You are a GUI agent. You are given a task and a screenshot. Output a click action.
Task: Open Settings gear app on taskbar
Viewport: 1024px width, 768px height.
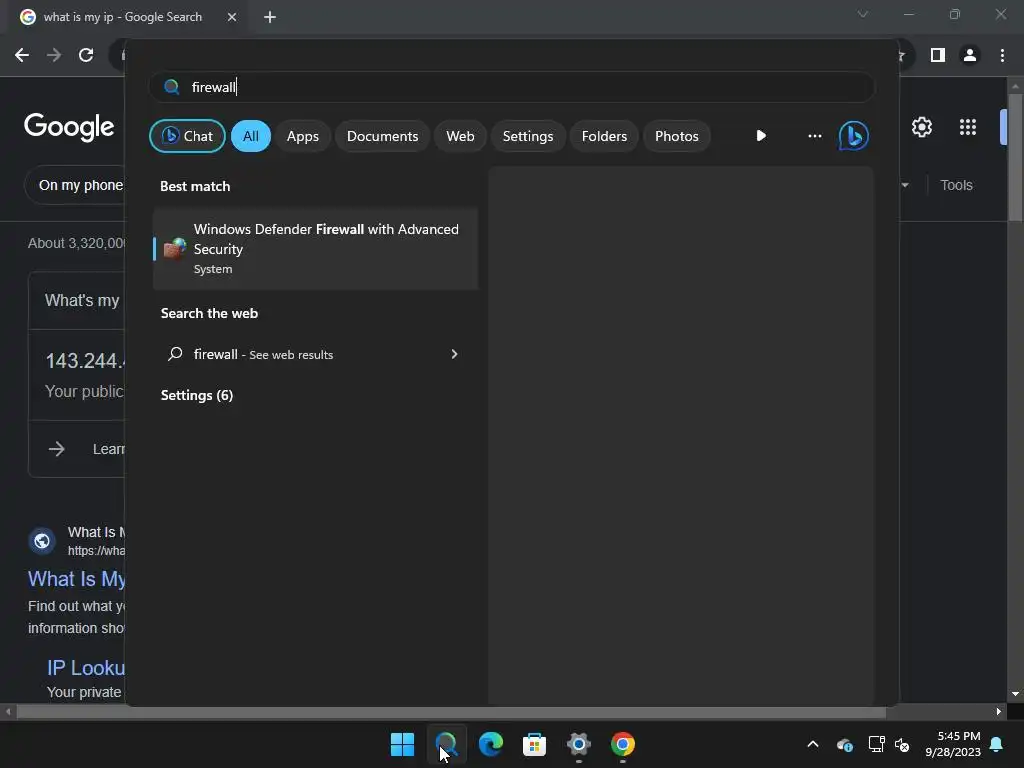579,744
